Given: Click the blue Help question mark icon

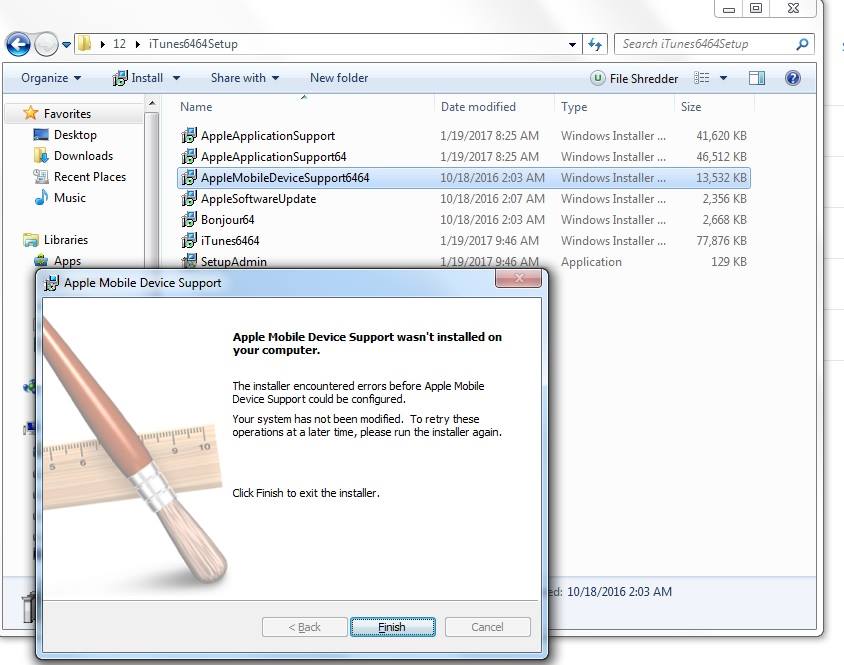Looking at the screenshot, I should (x=792, y=79).
